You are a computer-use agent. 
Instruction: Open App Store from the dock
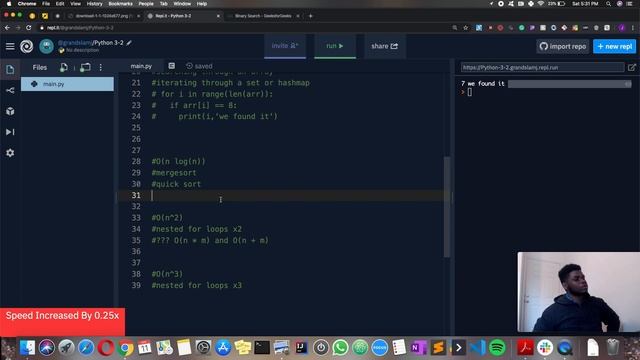pos(223,348)
